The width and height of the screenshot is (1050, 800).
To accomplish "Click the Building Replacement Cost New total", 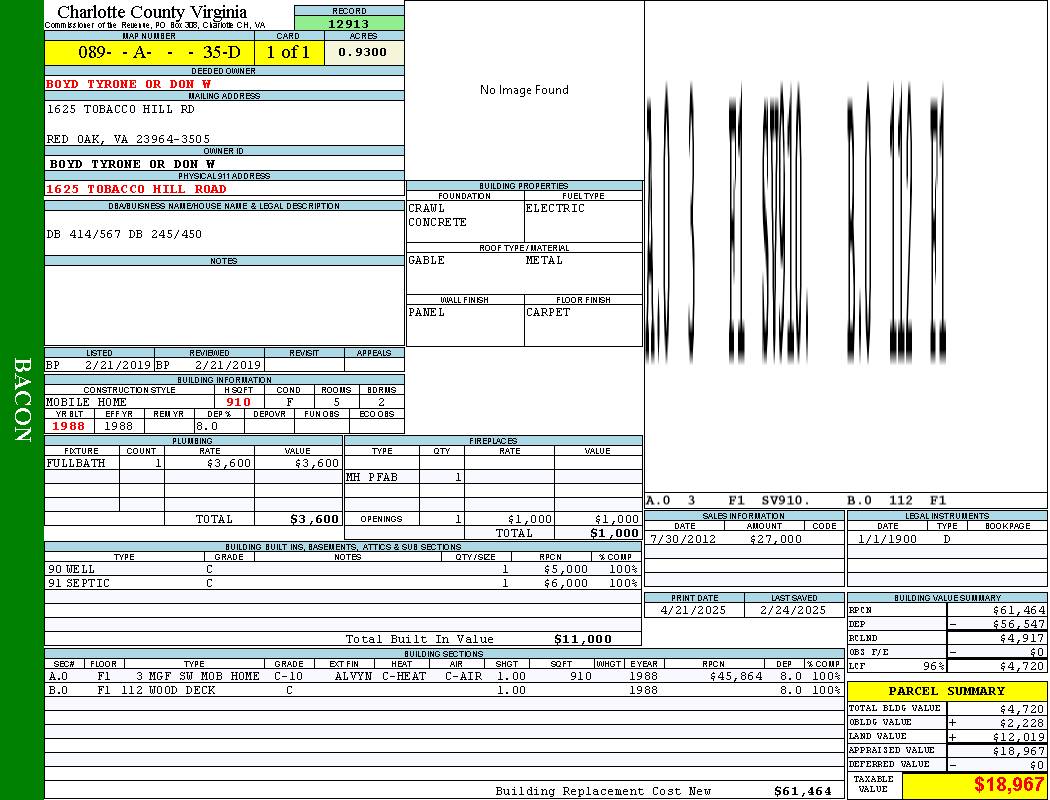I will 802,791.
